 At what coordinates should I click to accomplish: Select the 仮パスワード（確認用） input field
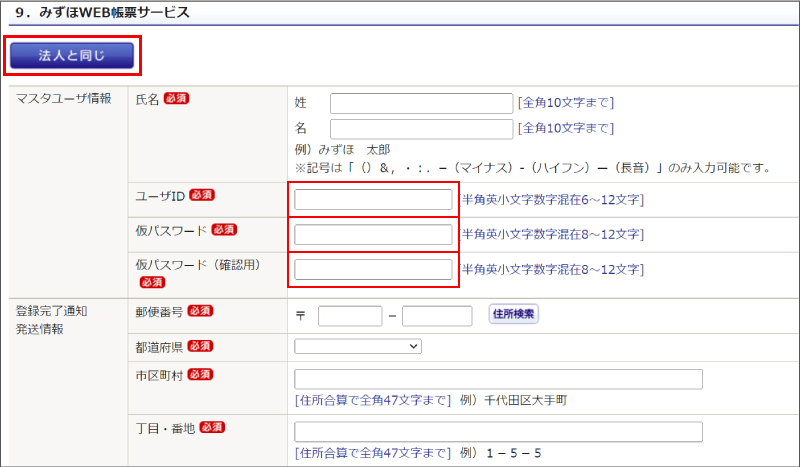tap(373, 269)
